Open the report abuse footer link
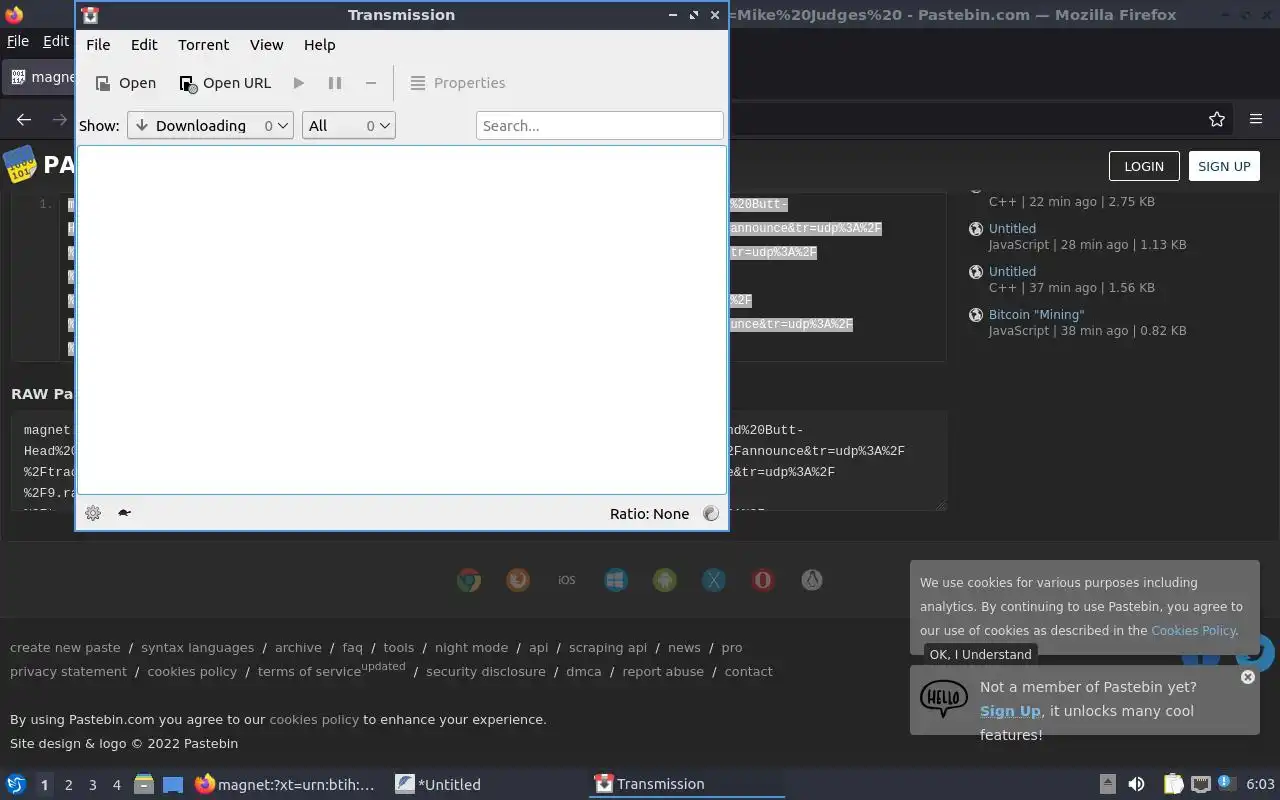The image size is (1280, 800). pyautogui.click(x=663, y=671)
